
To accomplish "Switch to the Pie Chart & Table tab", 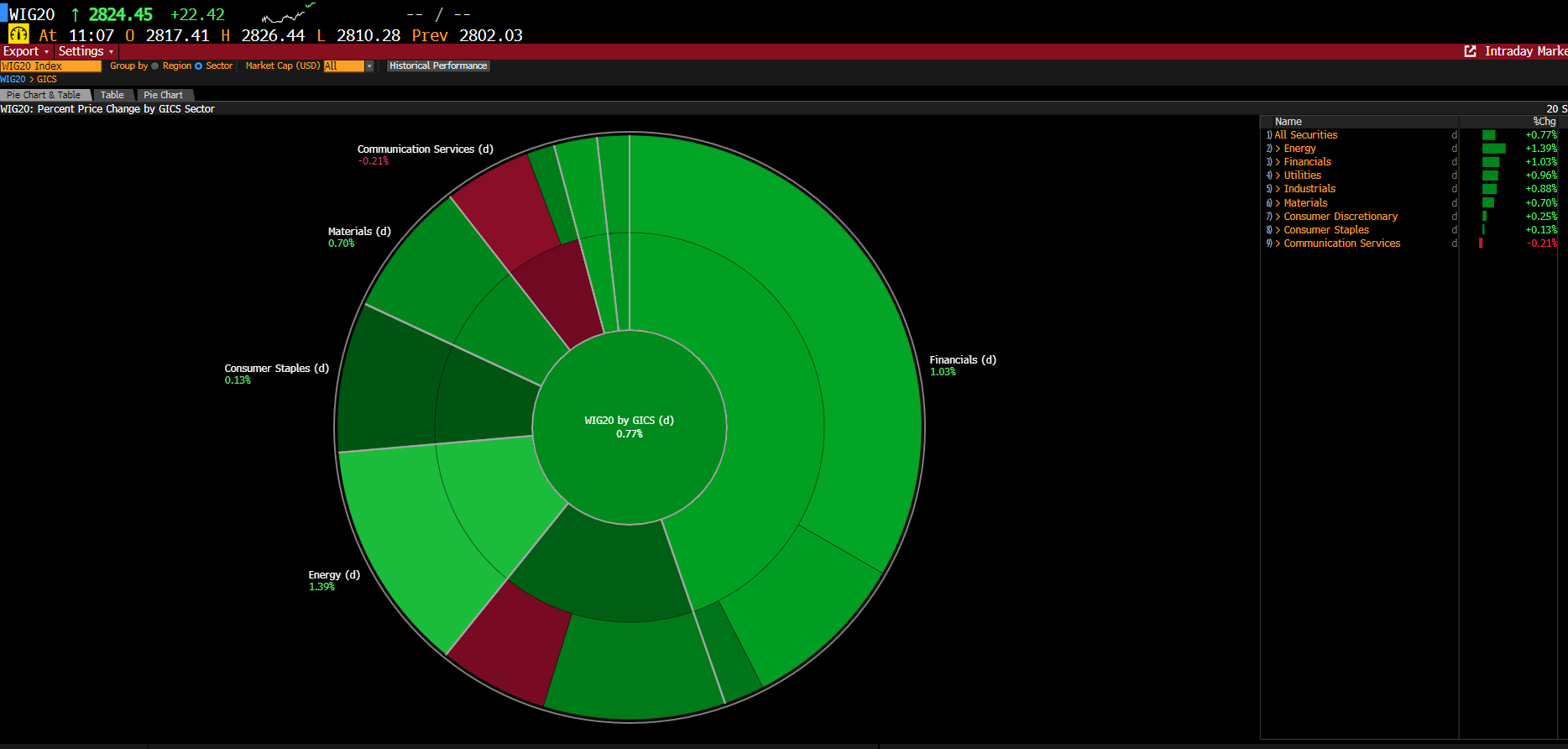I will pyautogui.click(x=44, y=95).
